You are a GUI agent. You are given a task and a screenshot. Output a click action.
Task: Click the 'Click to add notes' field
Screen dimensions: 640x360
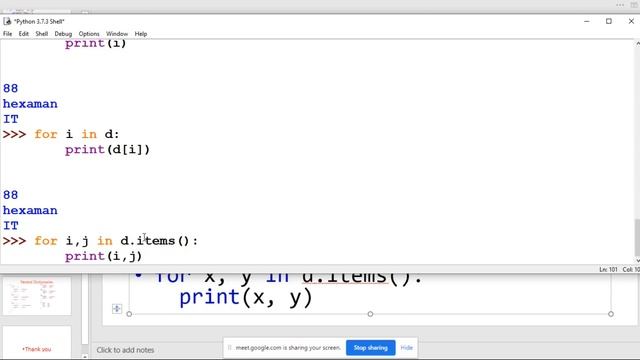(x=125, y=350)
